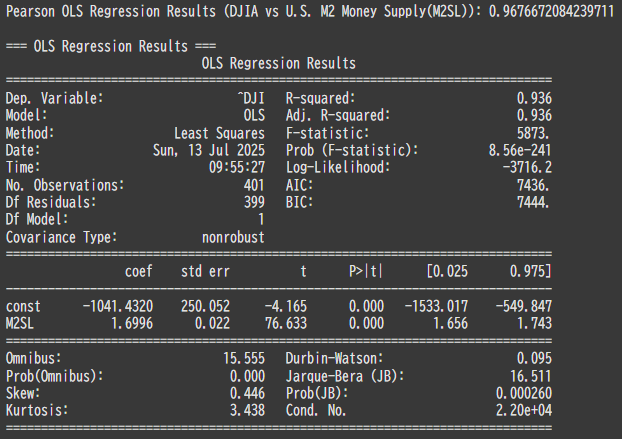Viewport: 622px width, 439px height.
Task: Select the Dep. Variable value ^DJI
Action: coord(251,98)
